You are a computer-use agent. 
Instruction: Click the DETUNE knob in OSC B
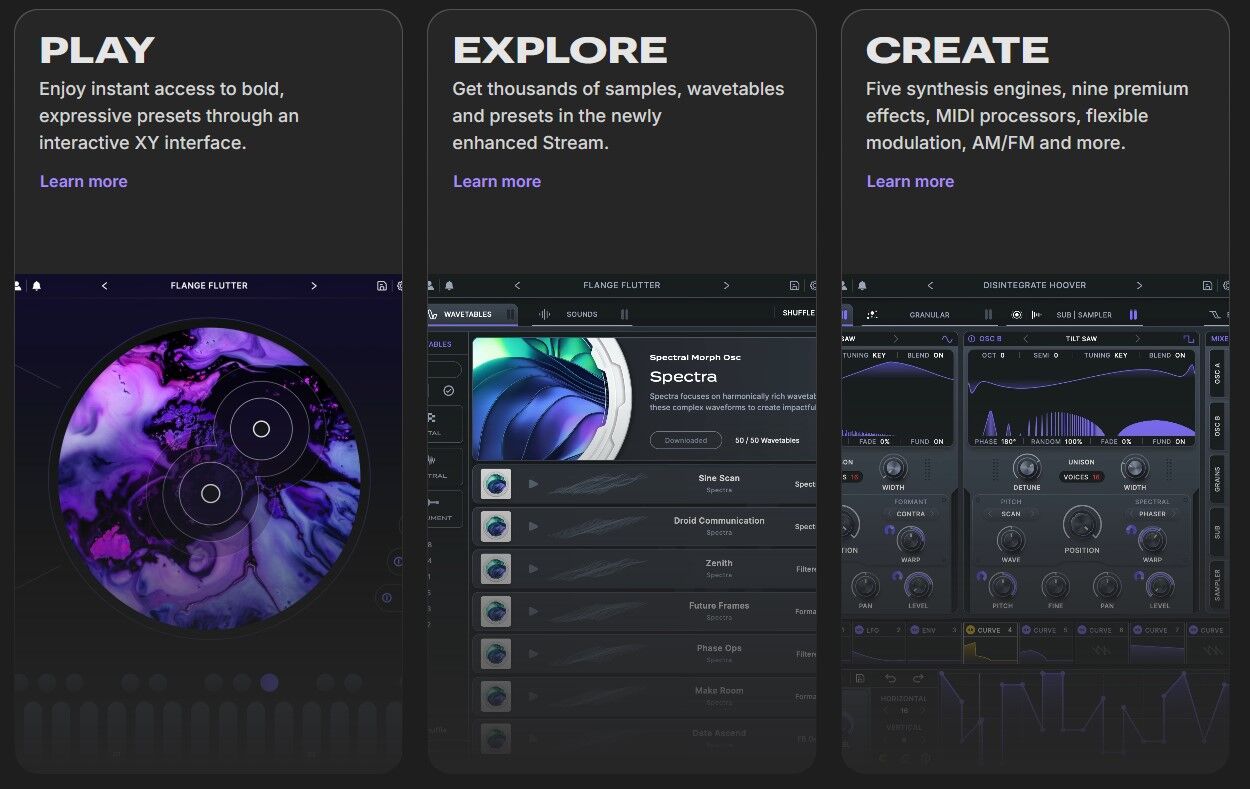1027,467
